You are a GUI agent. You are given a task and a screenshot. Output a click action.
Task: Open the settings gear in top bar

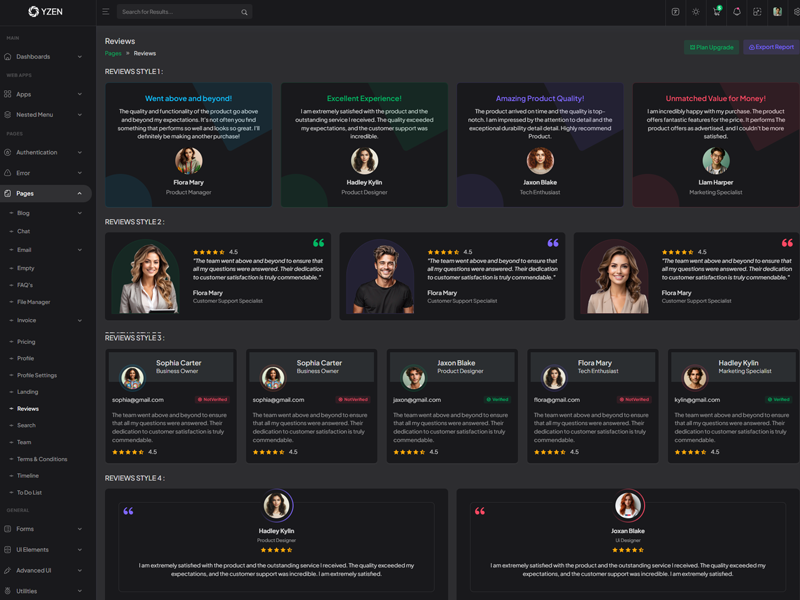tap(796, 12)
